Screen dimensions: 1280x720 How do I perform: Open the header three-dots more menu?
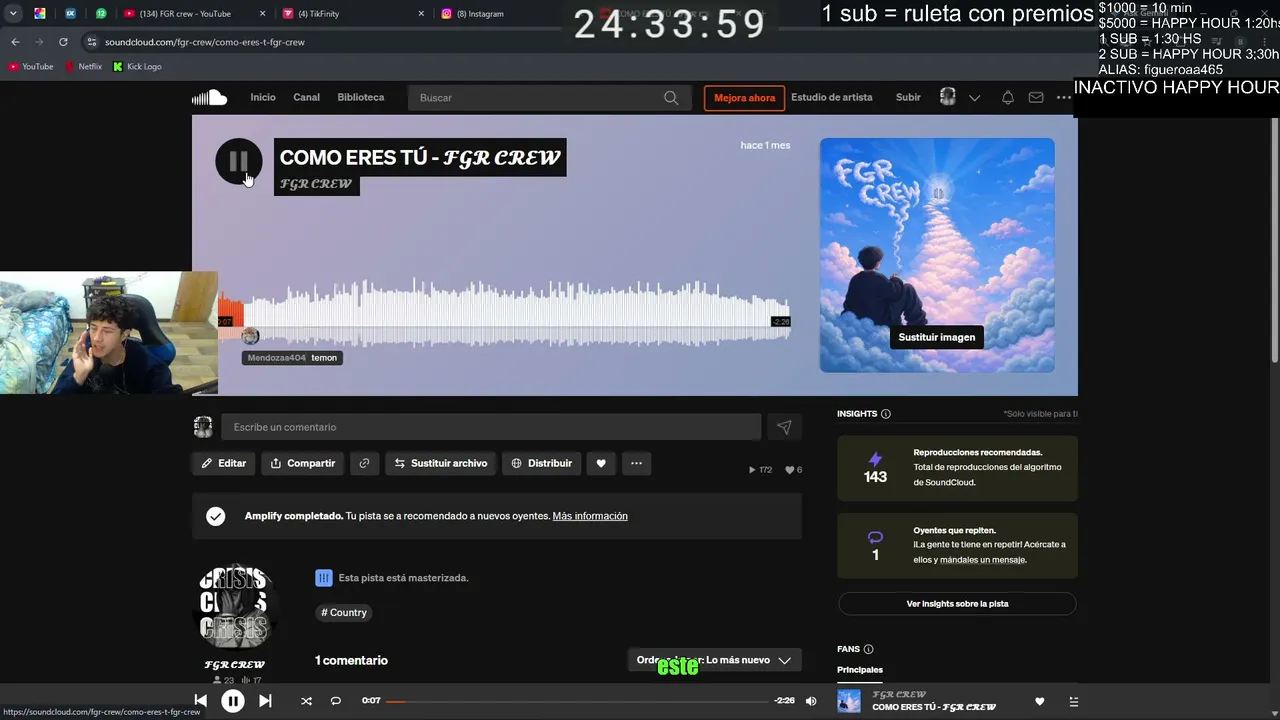[x=1063, y=98]
